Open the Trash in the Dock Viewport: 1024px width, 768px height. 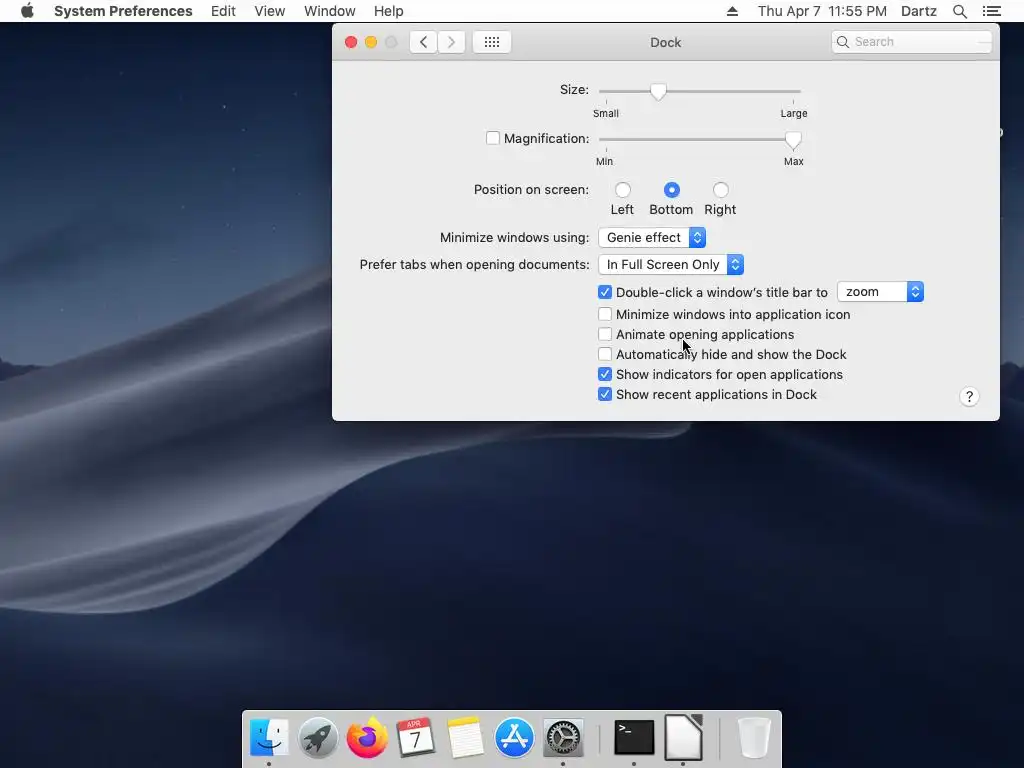(x=754, y=738)
